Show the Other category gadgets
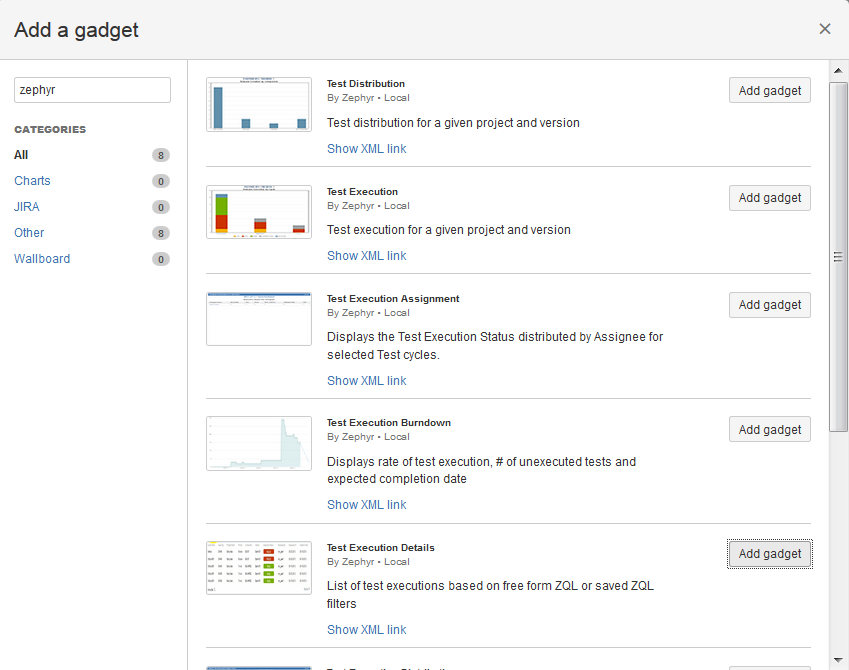 (29, 233)
